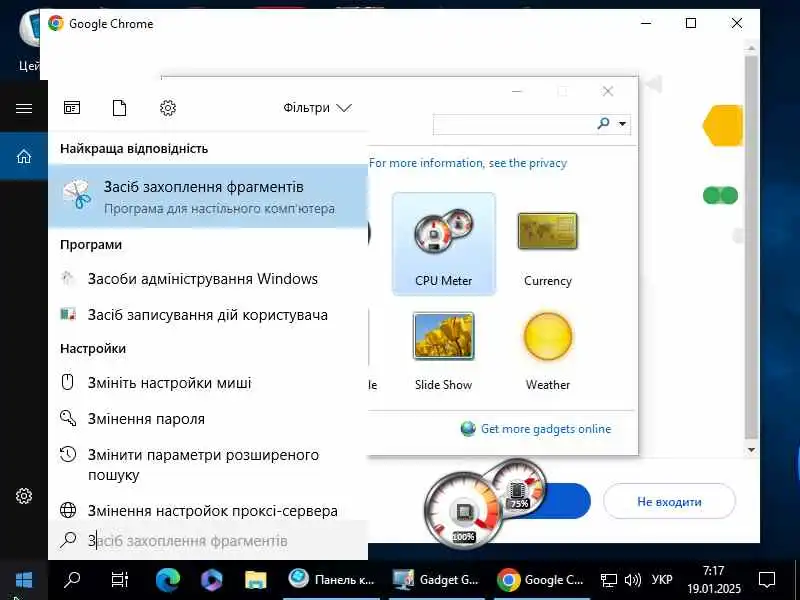Select the Weather gadget
The image size is (800, 600).
tap(547, 351)
